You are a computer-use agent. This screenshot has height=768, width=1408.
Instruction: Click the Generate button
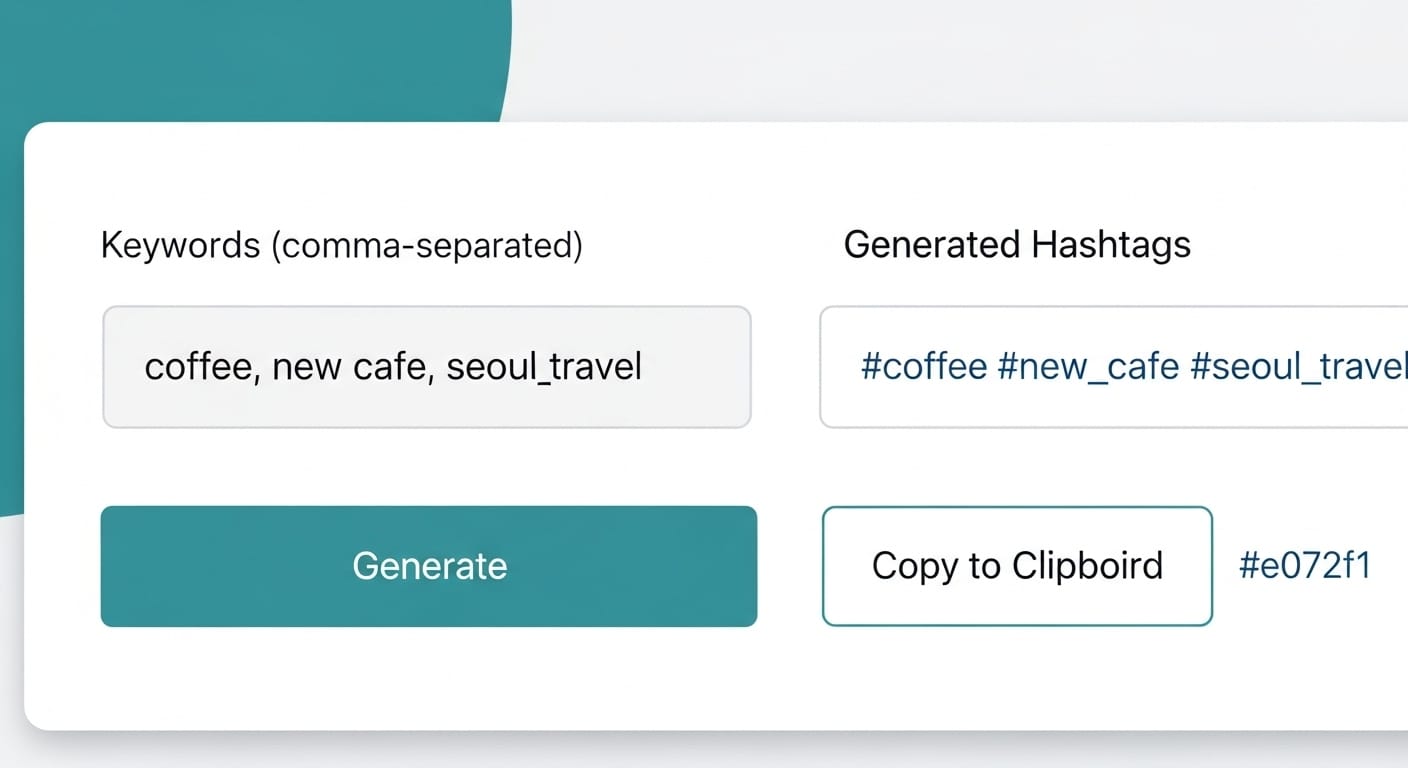click(429, 566)
